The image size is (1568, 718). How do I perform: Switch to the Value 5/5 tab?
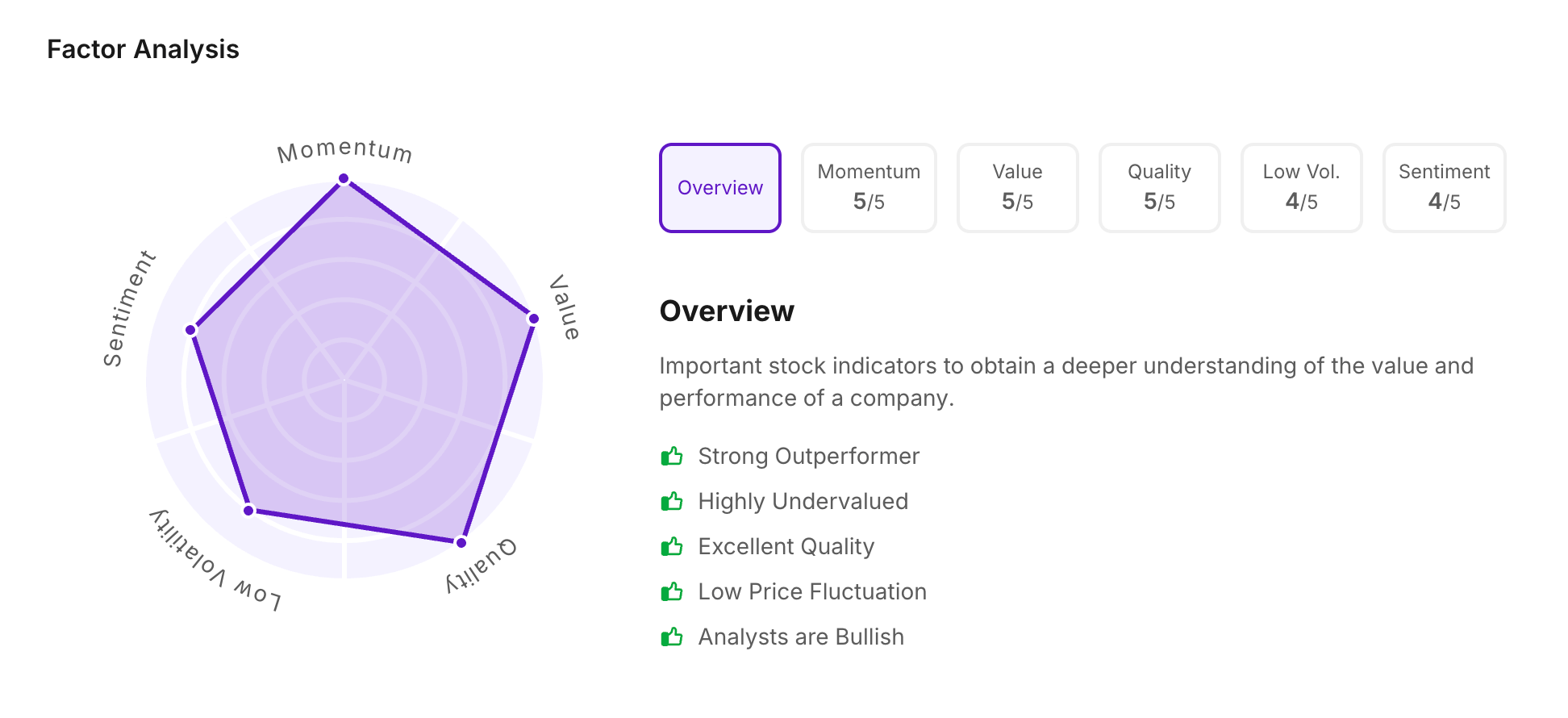coord(1017,188)
